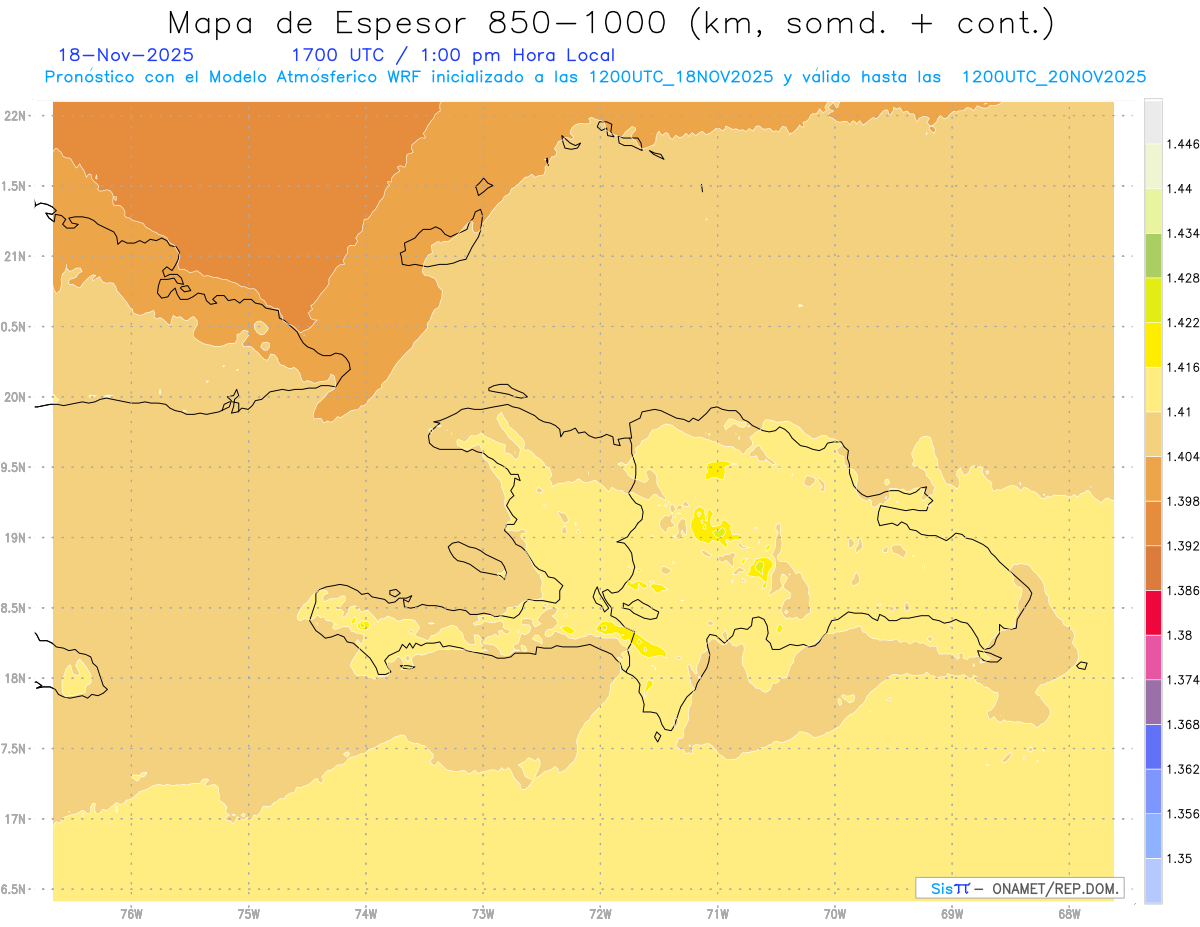Click the '1.41' scale value
Viewport: 1200px width, 927px height.
click(x=1179, y=412)
